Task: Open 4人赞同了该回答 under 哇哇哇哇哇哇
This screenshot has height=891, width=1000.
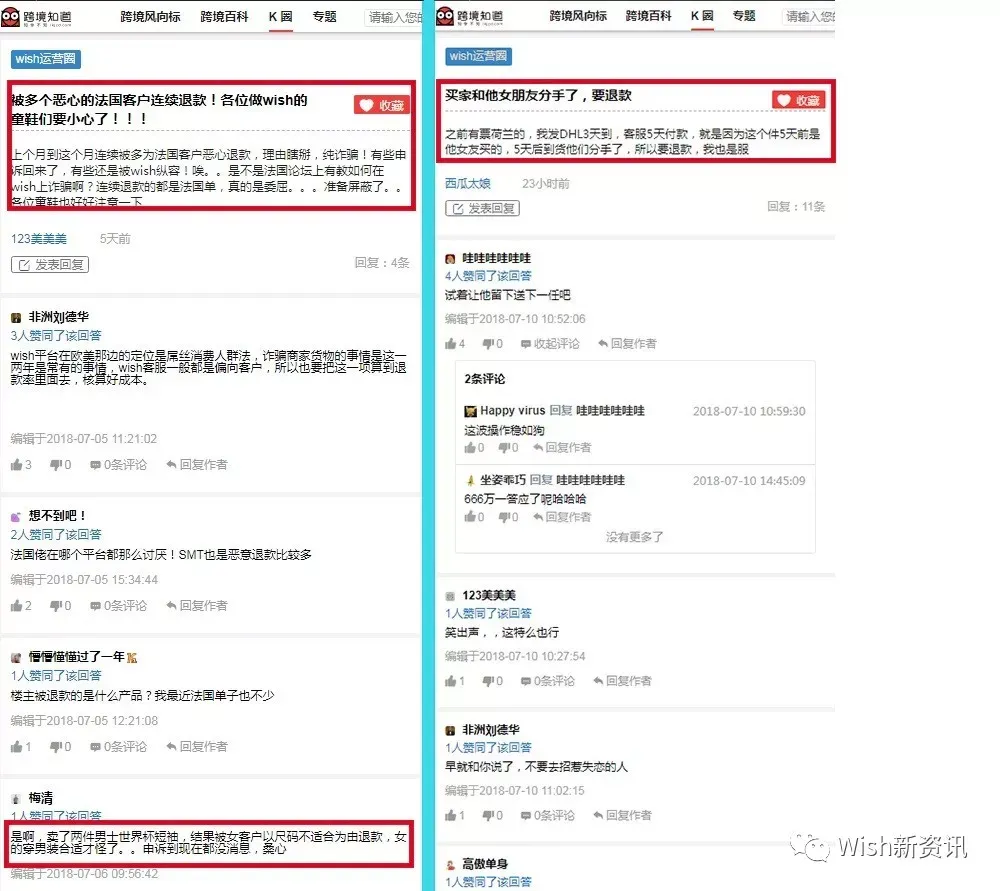Action: pyautogui.click(x=488, y=276)
